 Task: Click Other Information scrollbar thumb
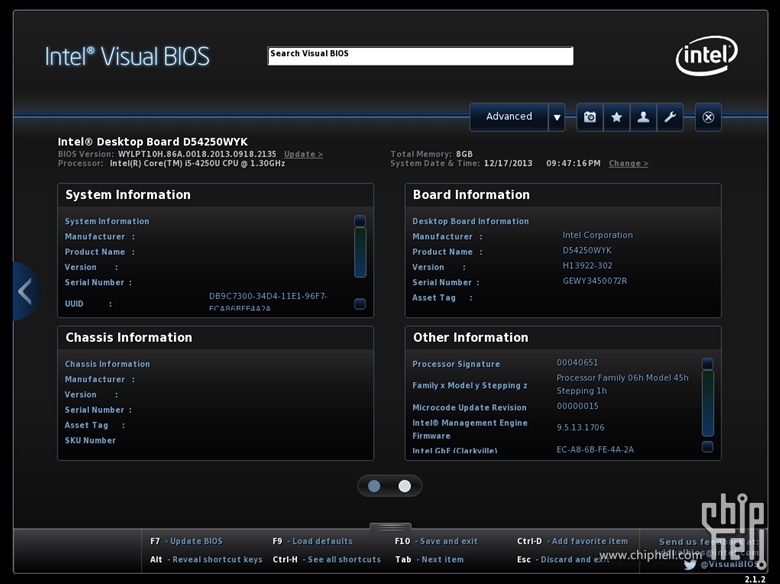(x=707, y=403)
